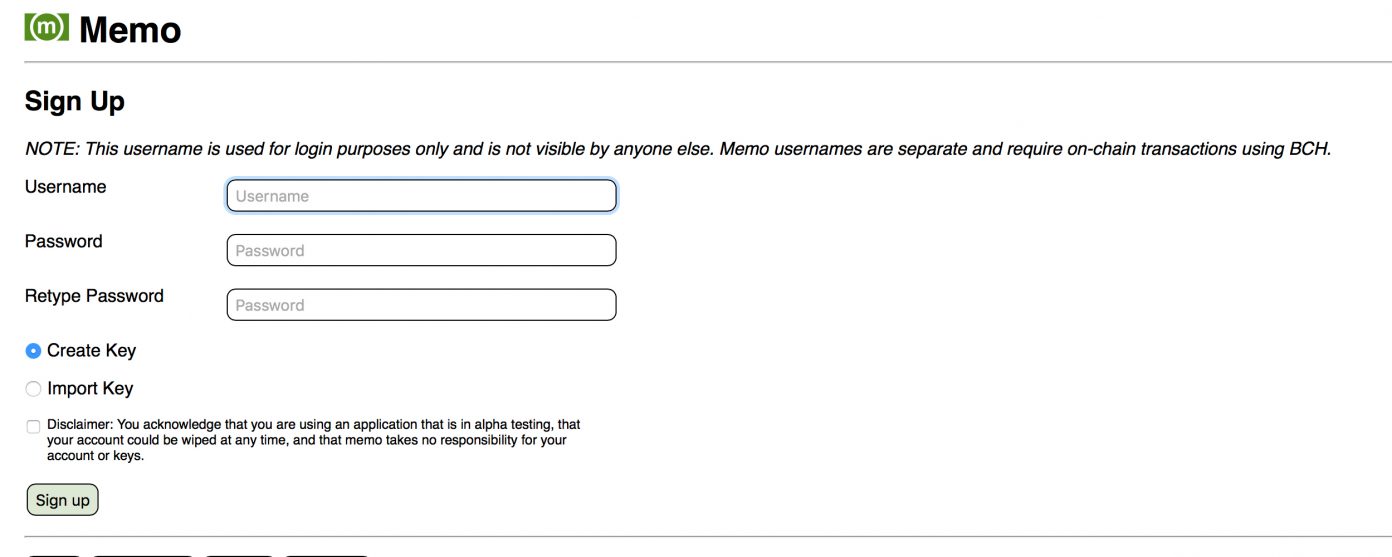Click the Sign Up page heading
1392x557 pixels.
[75, 101]
